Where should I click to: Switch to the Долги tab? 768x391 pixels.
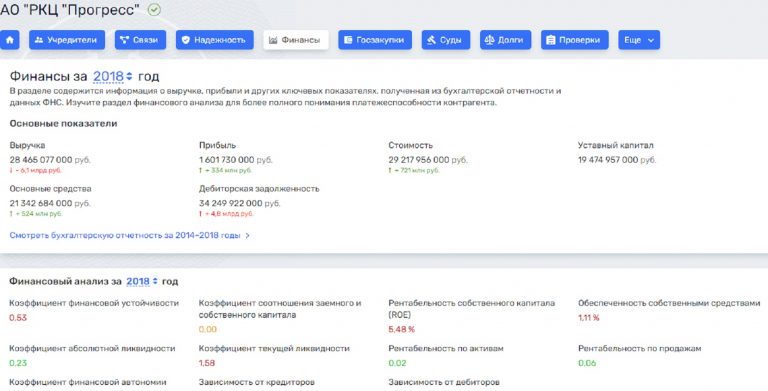coord(505,40)
